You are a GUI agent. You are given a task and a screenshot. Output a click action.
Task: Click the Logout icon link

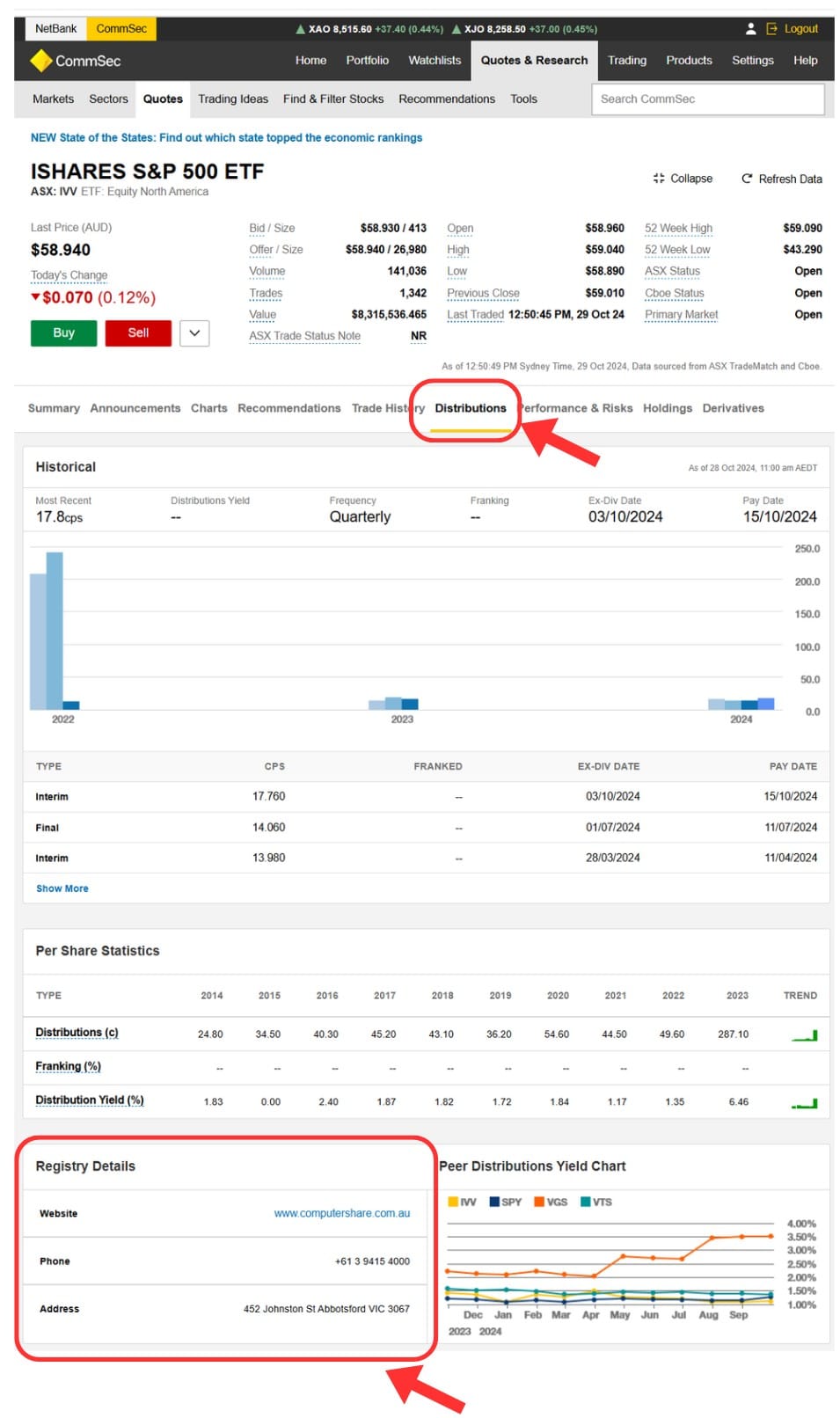[x=772, y=29]
